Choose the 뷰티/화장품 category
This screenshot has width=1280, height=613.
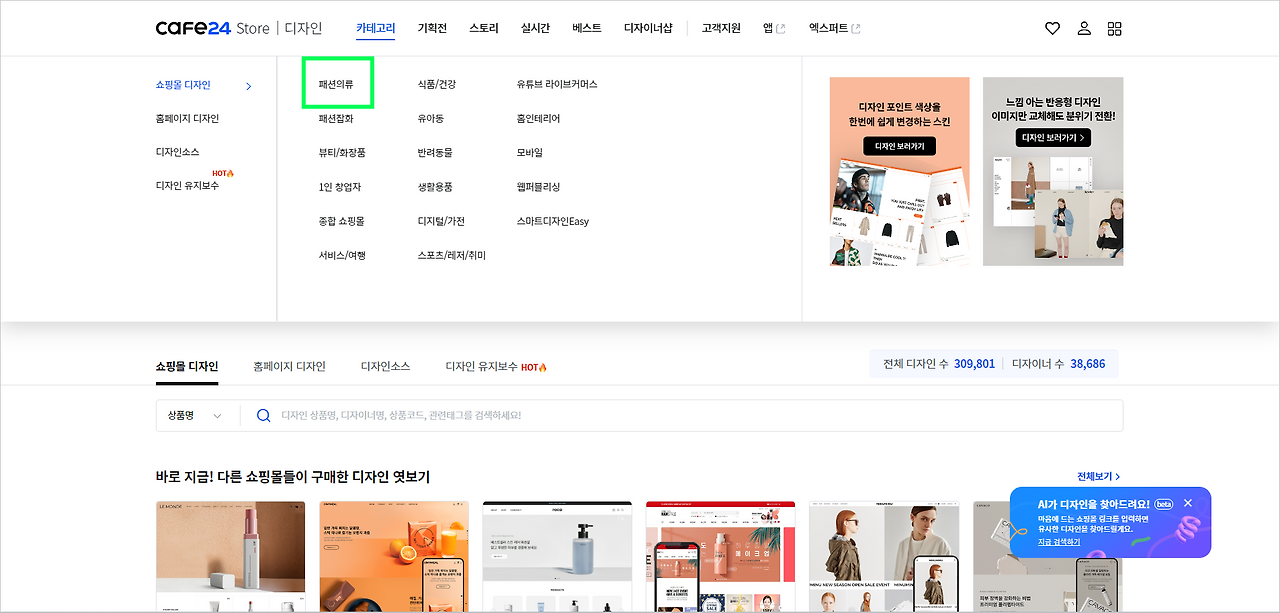click(342, 152)
